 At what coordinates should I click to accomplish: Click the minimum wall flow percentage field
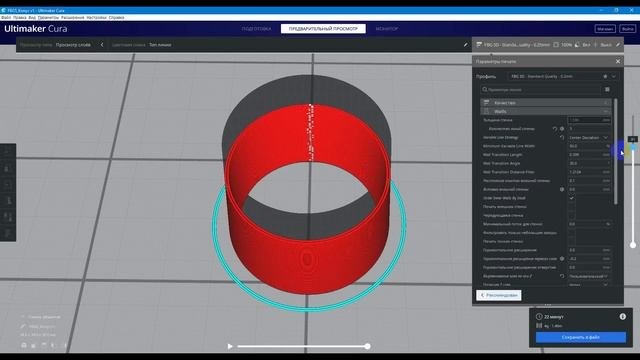click(589, 224)
